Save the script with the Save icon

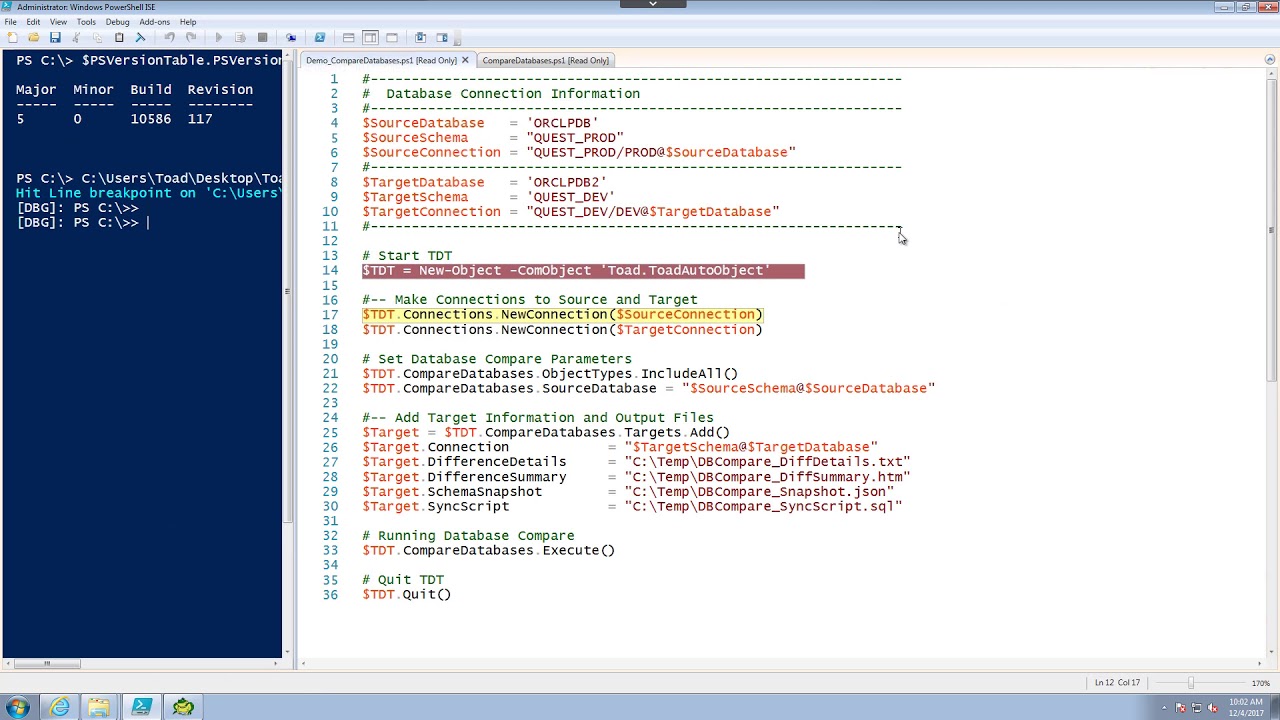click(x=54, y=38)
